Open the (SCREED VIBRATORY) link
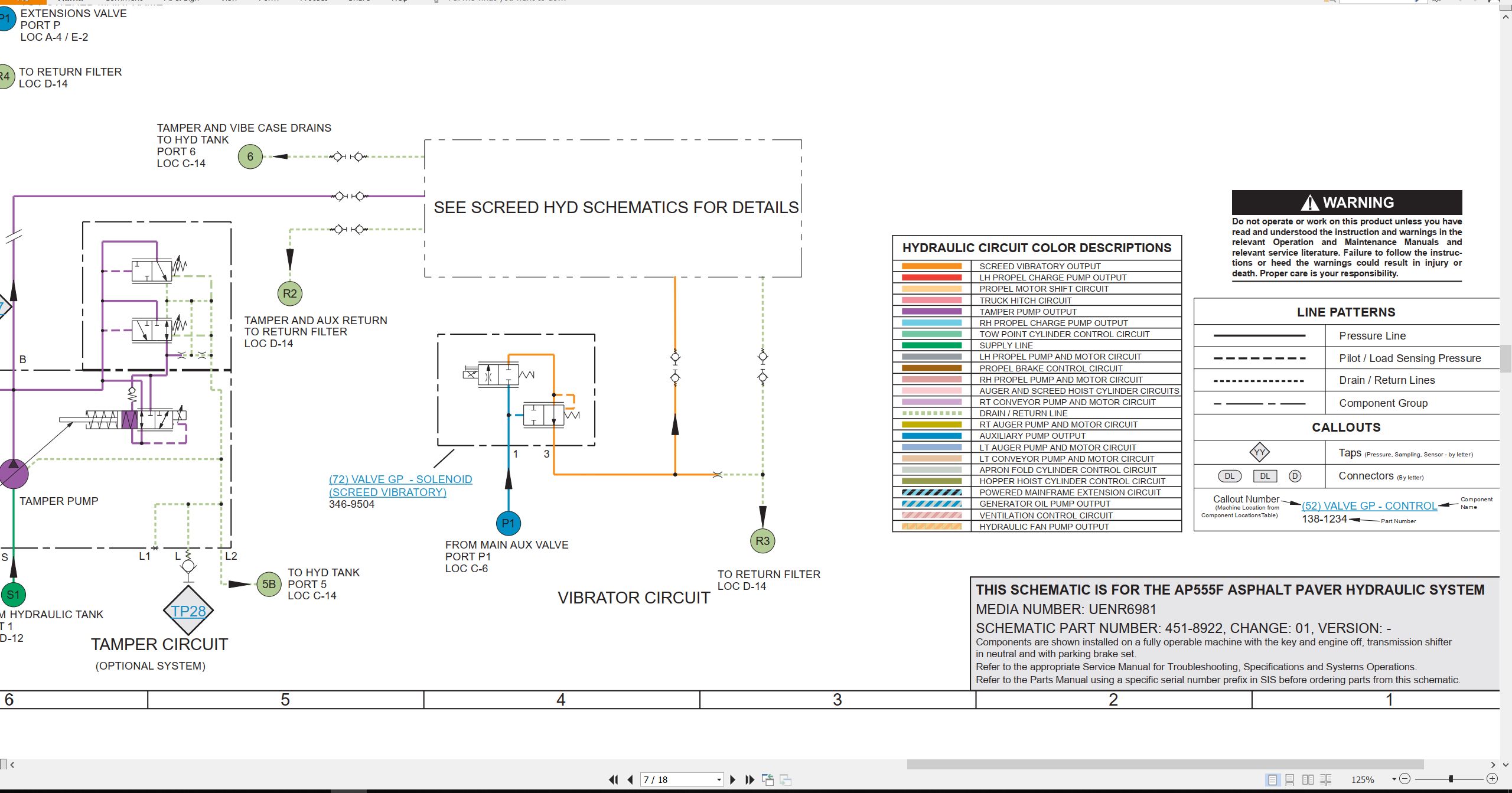This screenshot has width=1512, height=793. tap(387, 492)
